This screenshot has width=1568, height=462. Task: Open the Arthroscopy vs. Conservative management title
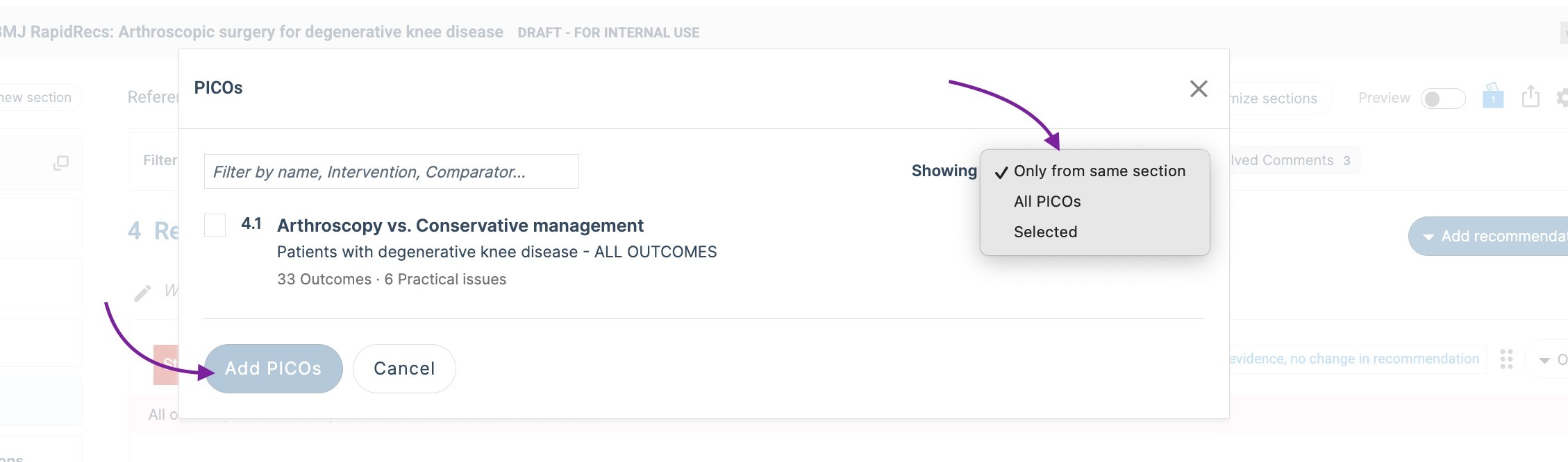pos(460,225)
